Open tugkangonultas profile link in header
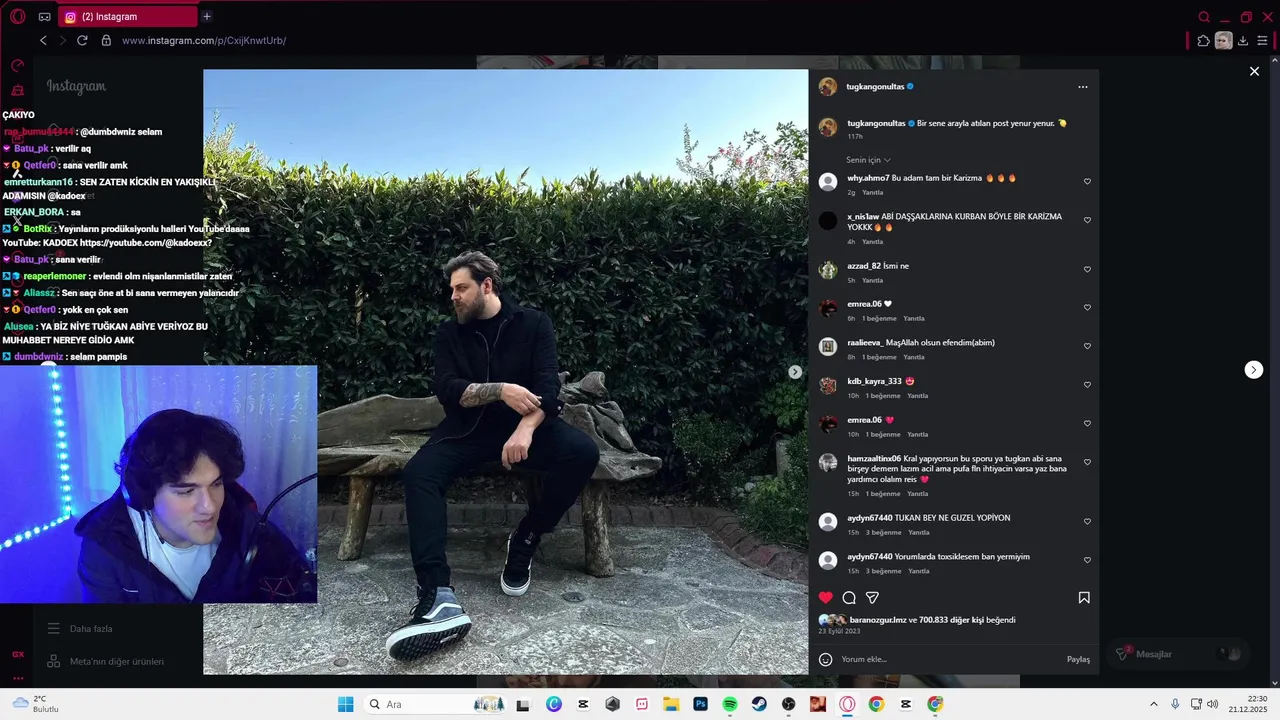1280x720 pixels. pyautogui.click(x=875, y=87)
